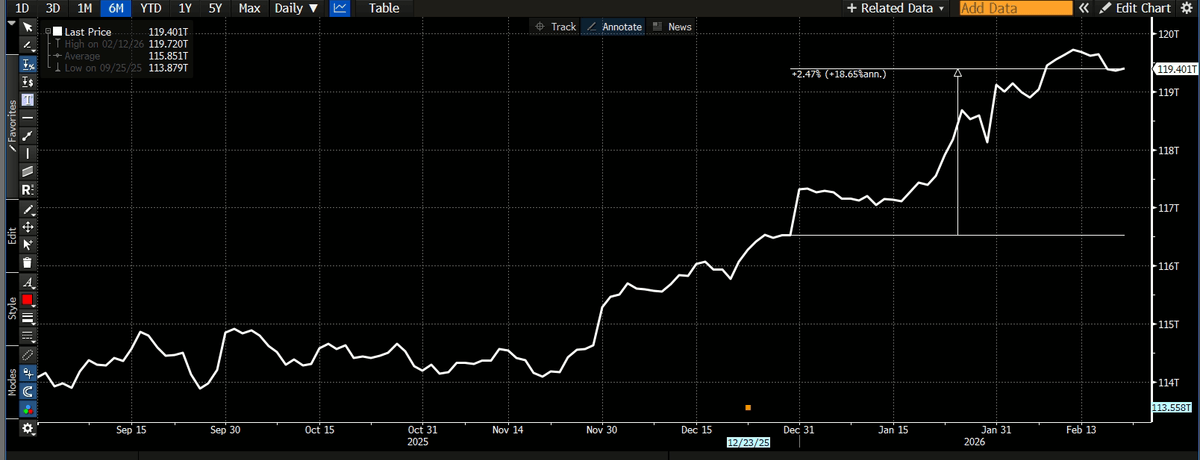Toggle News overlay on chart
The image size is (1200, 460).
[x=672, y=27]
